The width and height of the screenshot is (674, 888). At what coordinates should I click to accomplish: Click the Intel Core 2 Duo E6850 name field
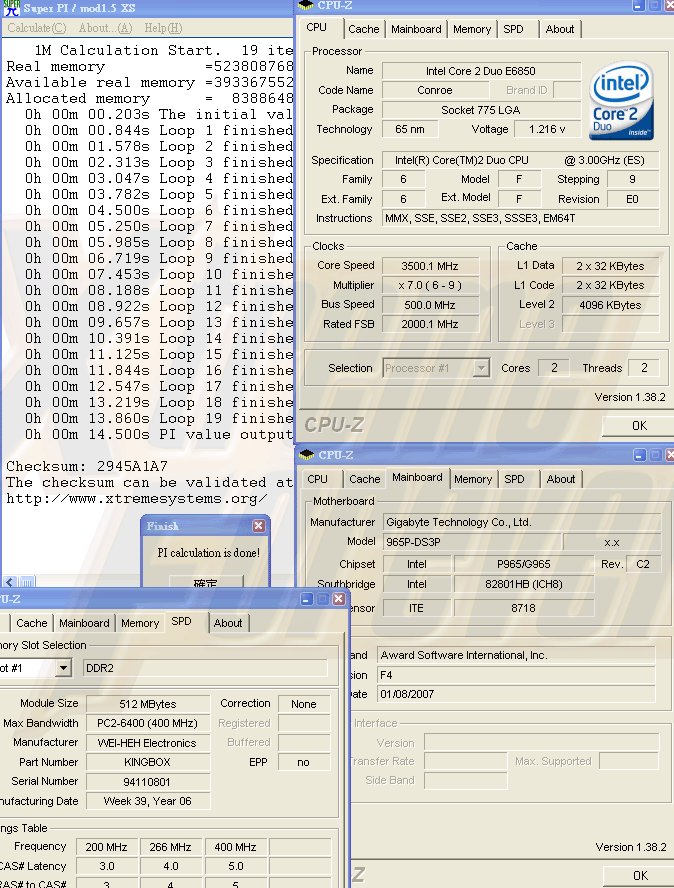[481, 71]
